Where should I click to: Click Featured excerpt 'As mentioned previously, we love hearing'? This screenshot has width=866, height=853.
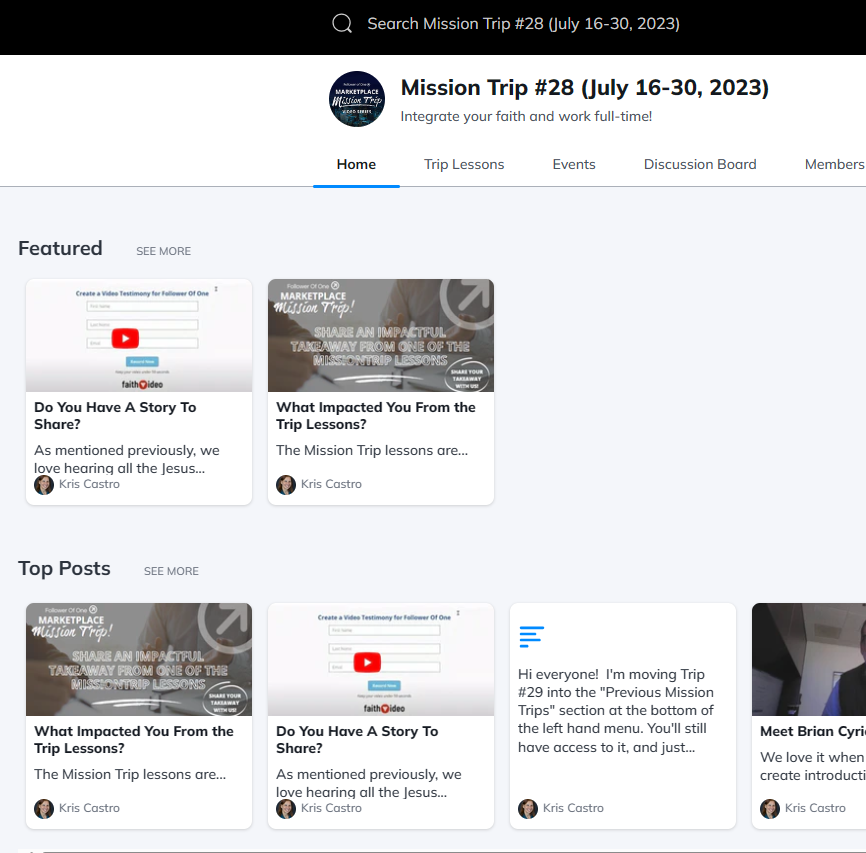coord(127,459)
